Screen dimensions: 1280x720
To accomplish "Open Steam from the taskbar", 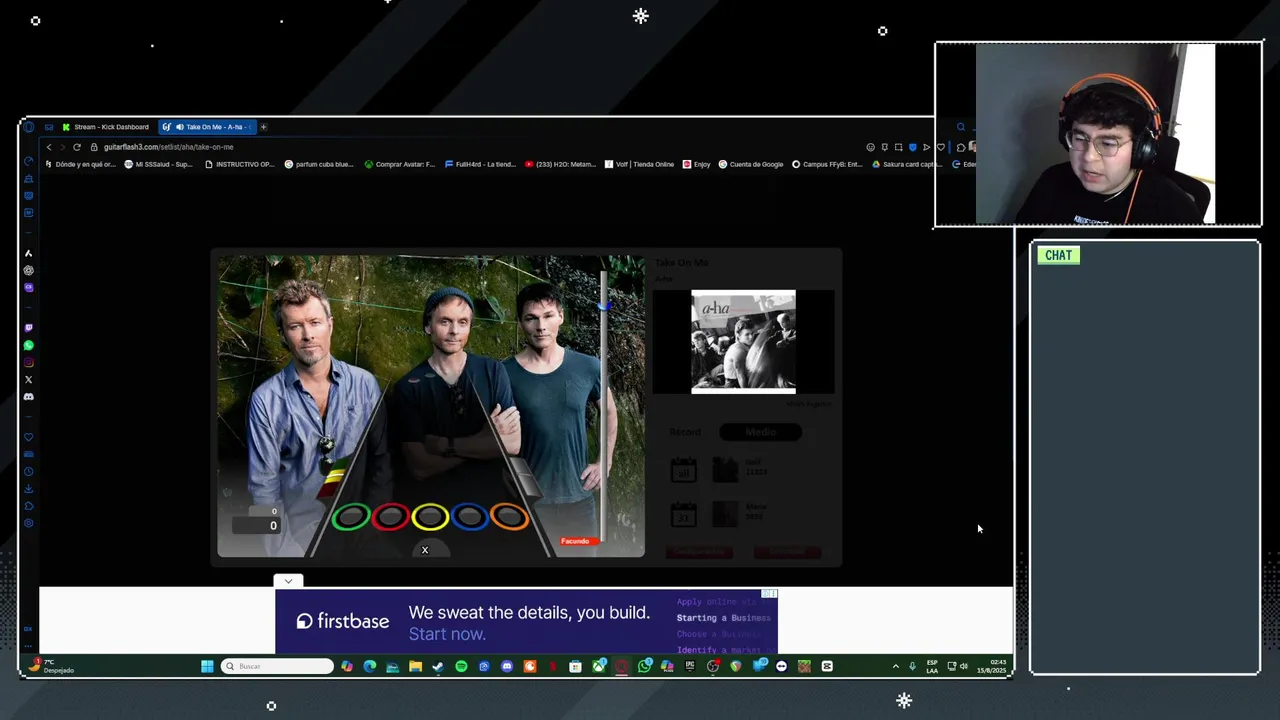I will [437, 666].
